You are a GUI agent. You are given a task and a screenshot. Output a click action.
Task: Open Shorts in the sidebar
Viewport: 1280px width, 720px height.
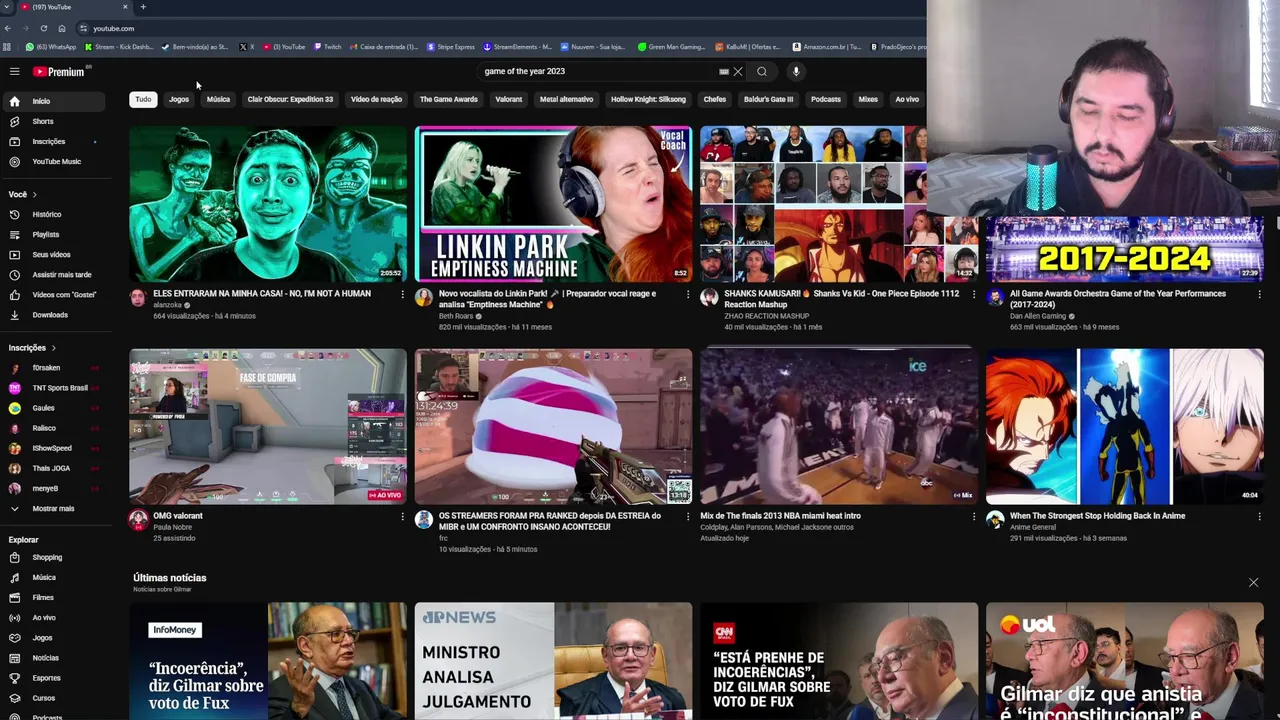[53, 121]
